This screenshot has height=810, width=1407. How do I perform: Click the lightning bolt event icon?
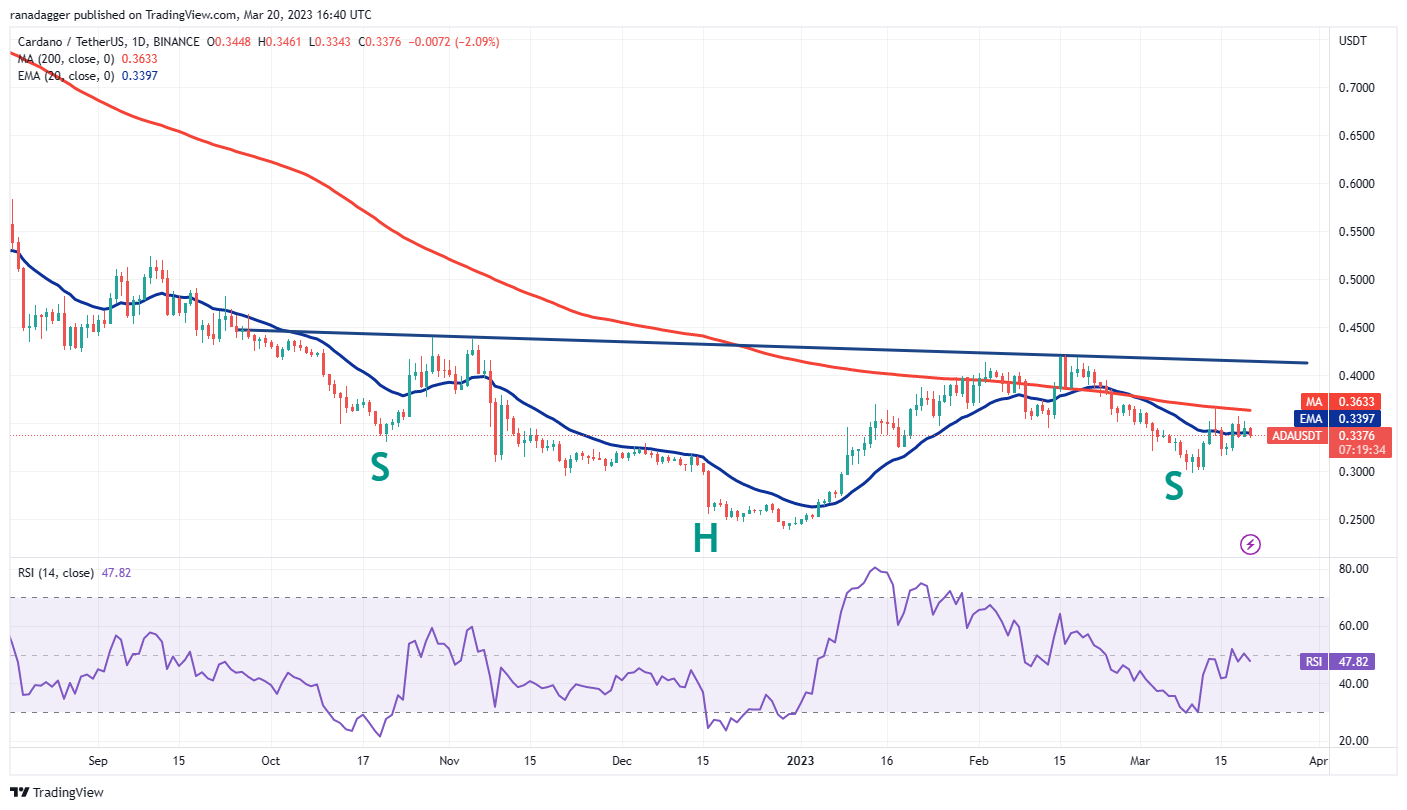point(1250,544)
